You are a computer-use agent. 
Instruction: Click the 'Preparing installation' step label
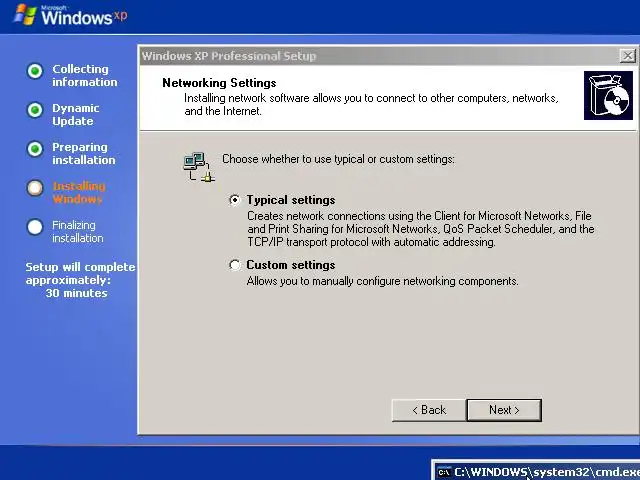tap(84, 153)
